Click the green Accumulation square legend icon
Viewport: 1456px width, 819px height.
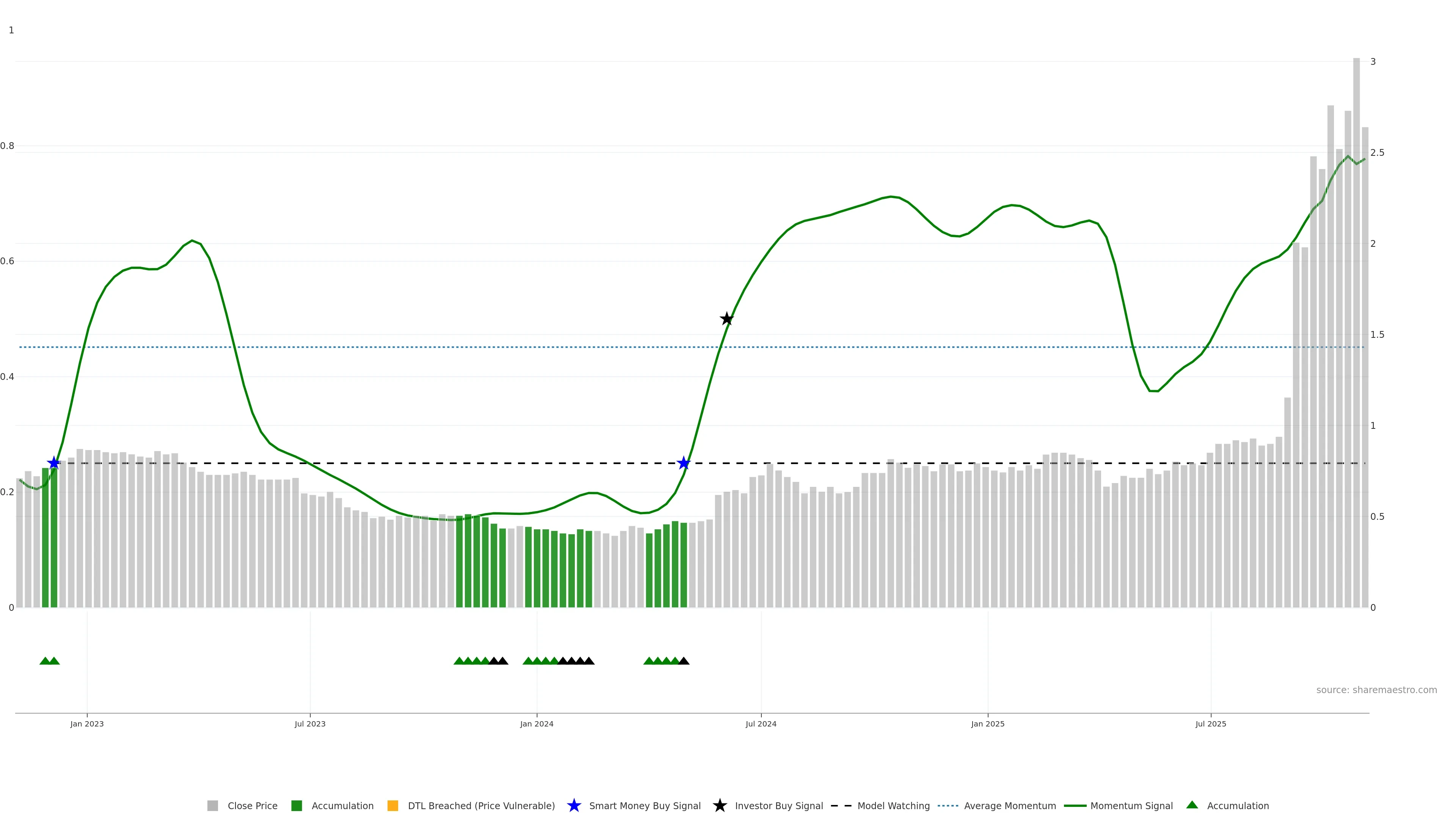click(x=296, y=805)
